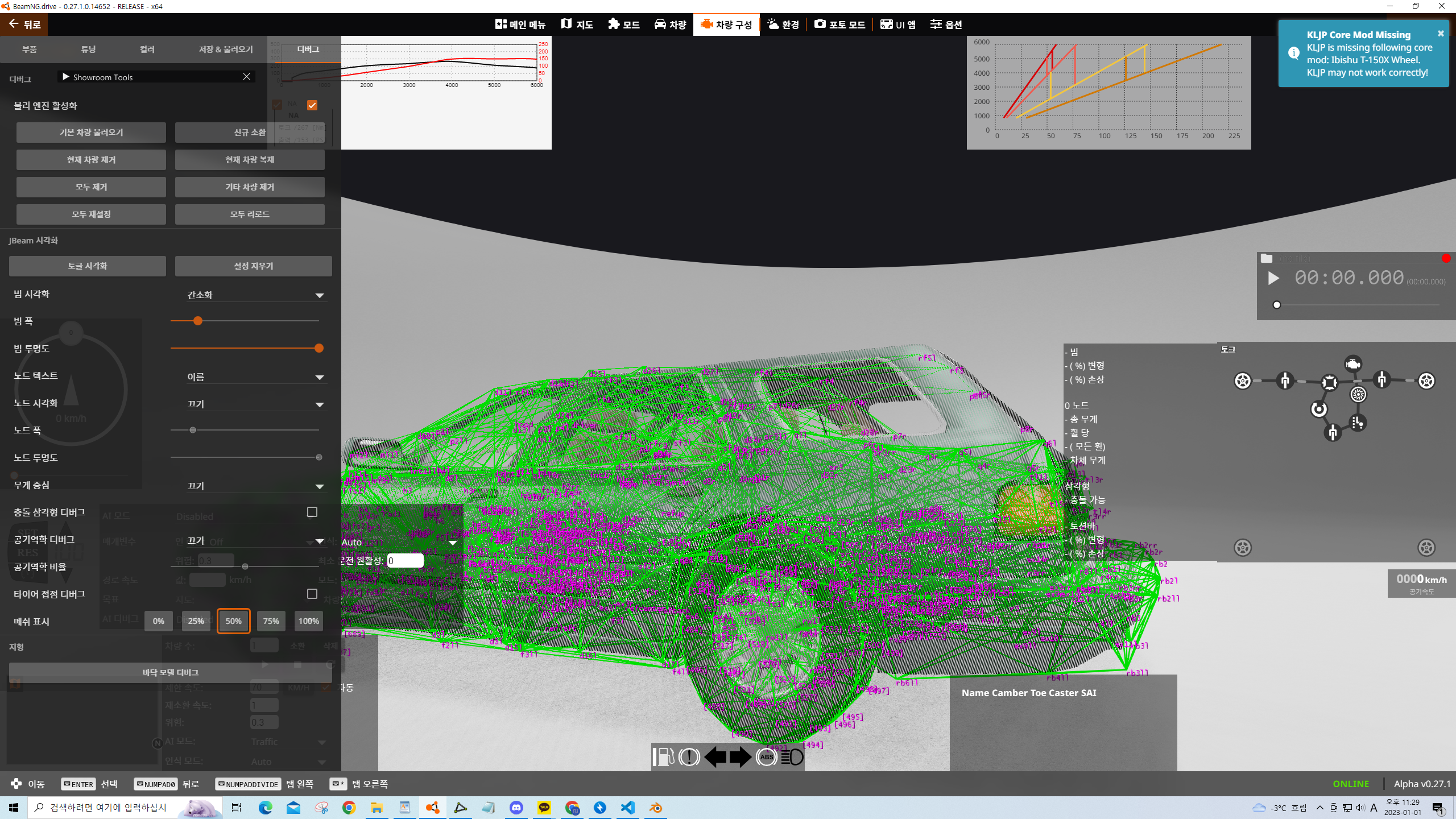Open the replay folder icon
The width and height of the screenshot is (1456, 819).
pyautogui.click(x=1267, y=258)
